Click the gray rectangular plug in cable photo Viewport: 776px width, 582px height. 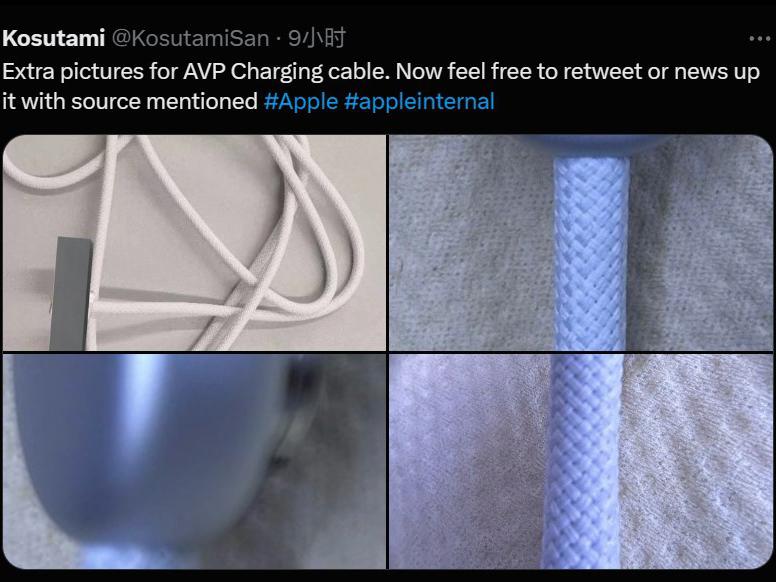[x=72, y=293]
